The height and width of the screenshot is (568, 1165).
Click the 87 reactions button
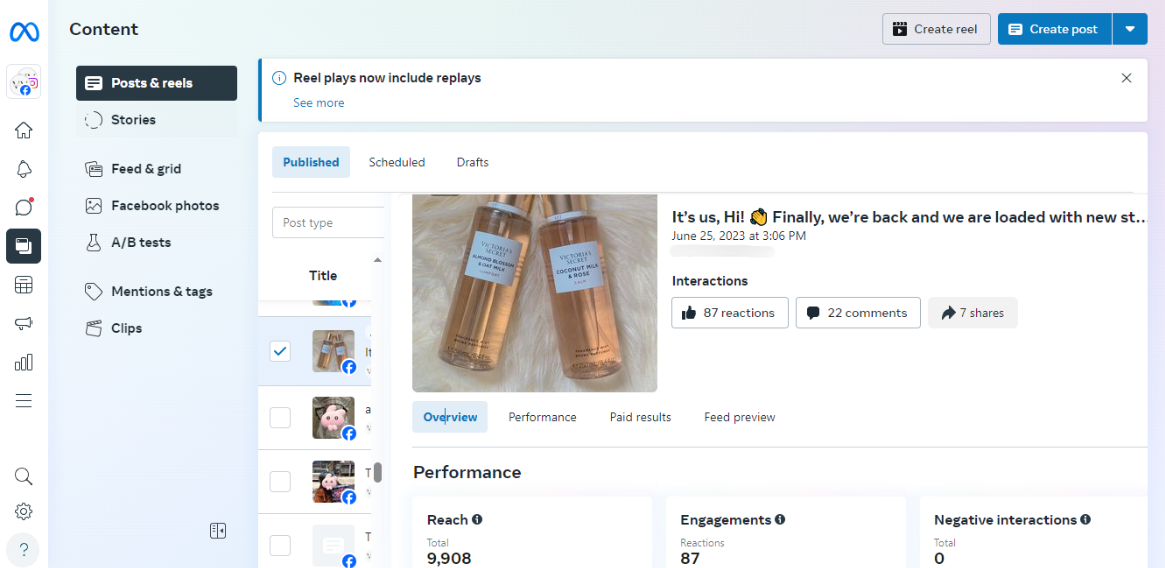730,313
